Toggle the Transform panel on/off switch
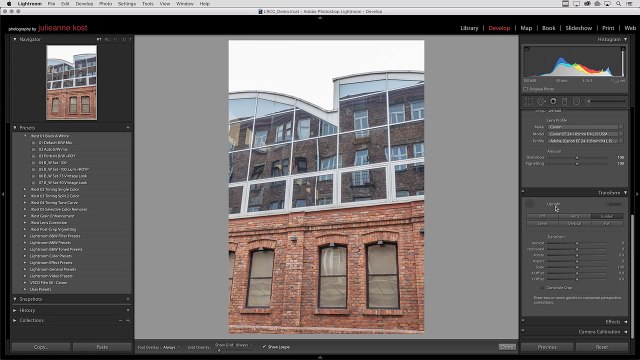 (x=523, y=192)
